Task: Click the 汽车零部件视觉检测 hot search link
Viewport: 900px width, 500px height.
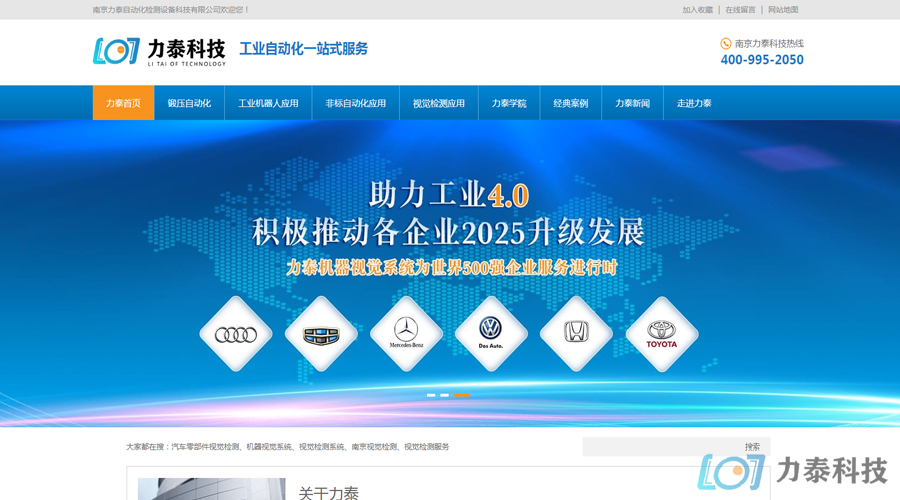Action: [x=205, y=447]
